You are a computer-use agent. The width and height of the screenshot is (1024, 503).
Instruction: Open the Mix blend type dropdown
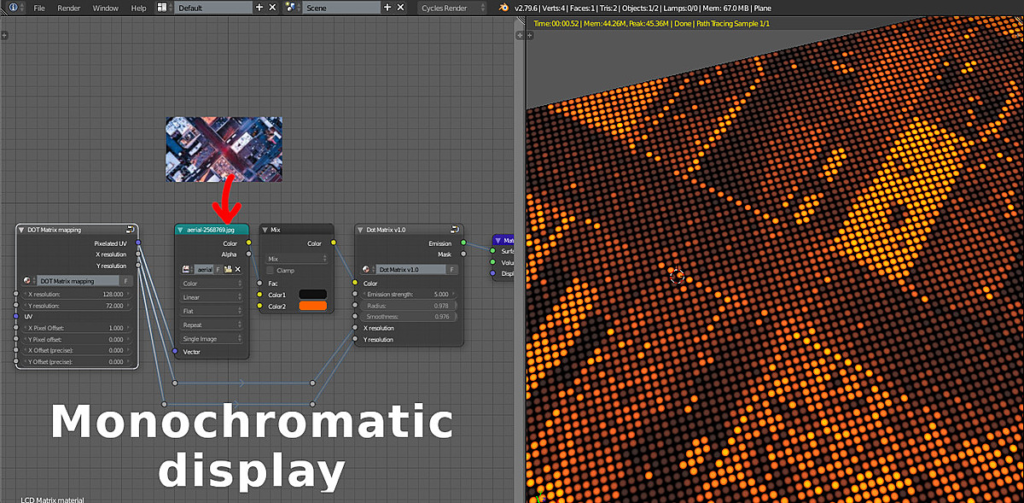point(295,258)
